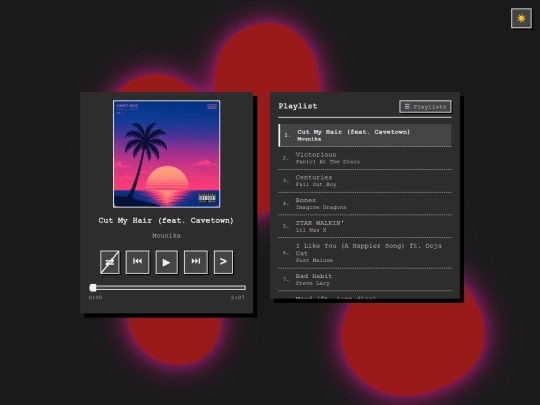Click the progress slider handle at 0:00
The width and height of the screenshot is (540, 405).
tap(93, 288)
